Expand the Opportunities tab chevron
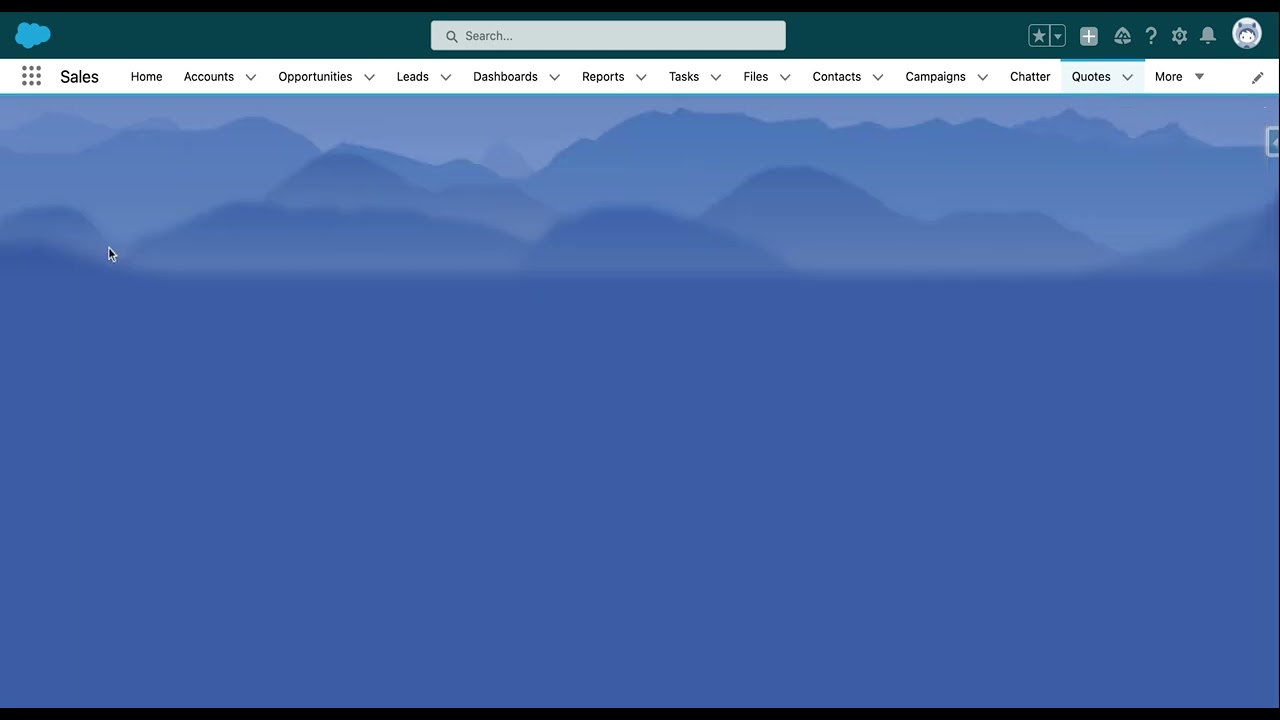Viewport: 1280px width, 720px height. [x=369, y=77]
